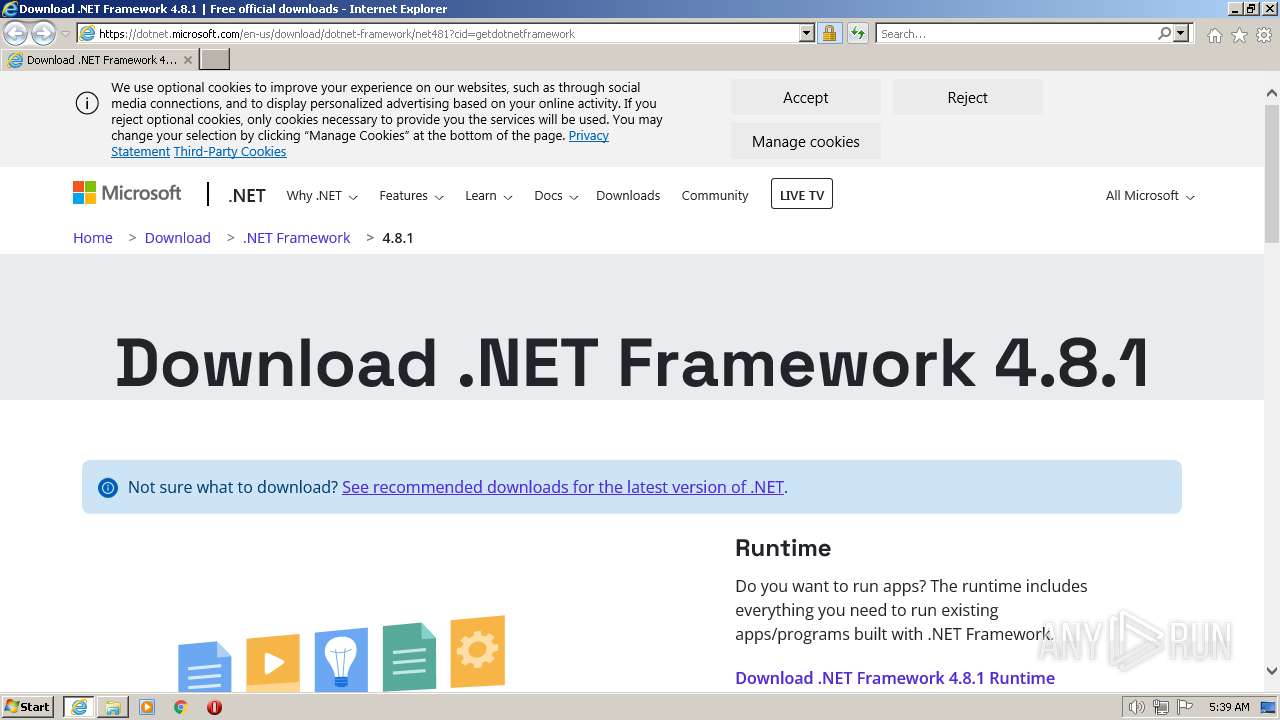Open a new blank tab
Screen dimensions: 1280x720
[x=215, y=60]
